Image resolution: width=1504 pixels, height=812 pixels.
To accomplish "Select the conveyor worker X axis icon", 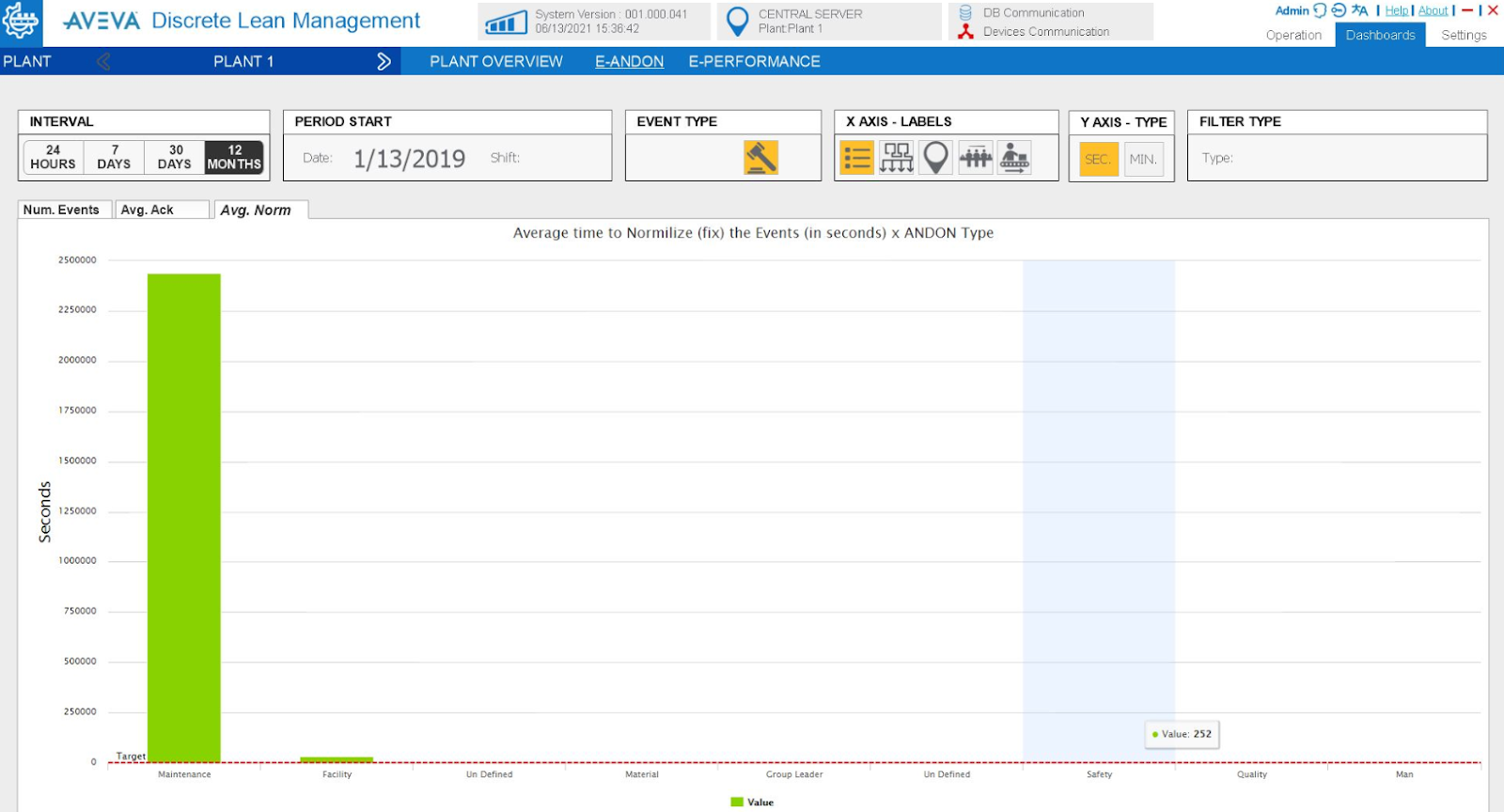I will coord(1014,158).
